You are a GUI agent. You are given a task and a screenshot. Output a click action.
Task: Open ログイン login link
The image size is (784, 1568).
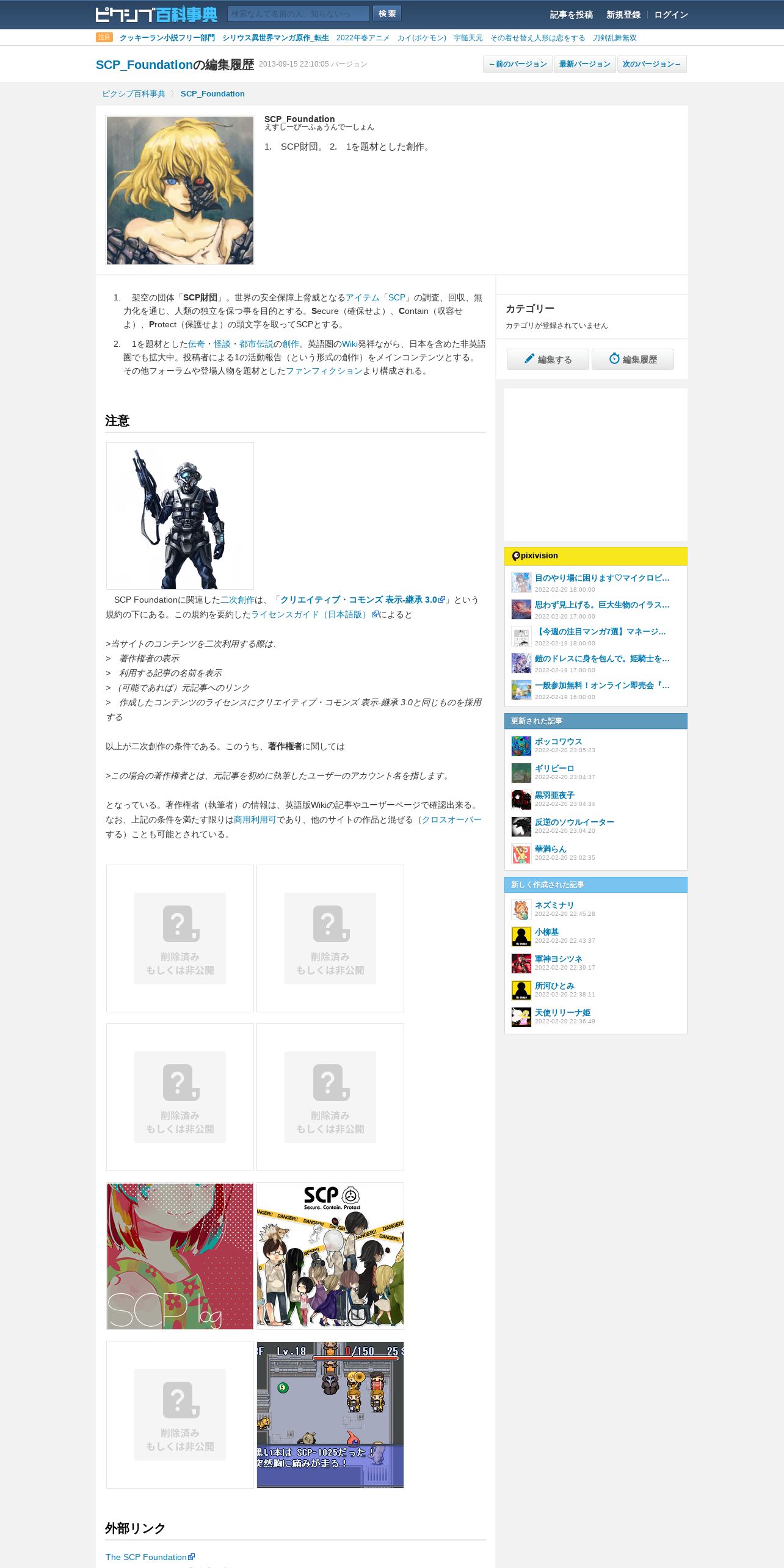tap(671, 15)
